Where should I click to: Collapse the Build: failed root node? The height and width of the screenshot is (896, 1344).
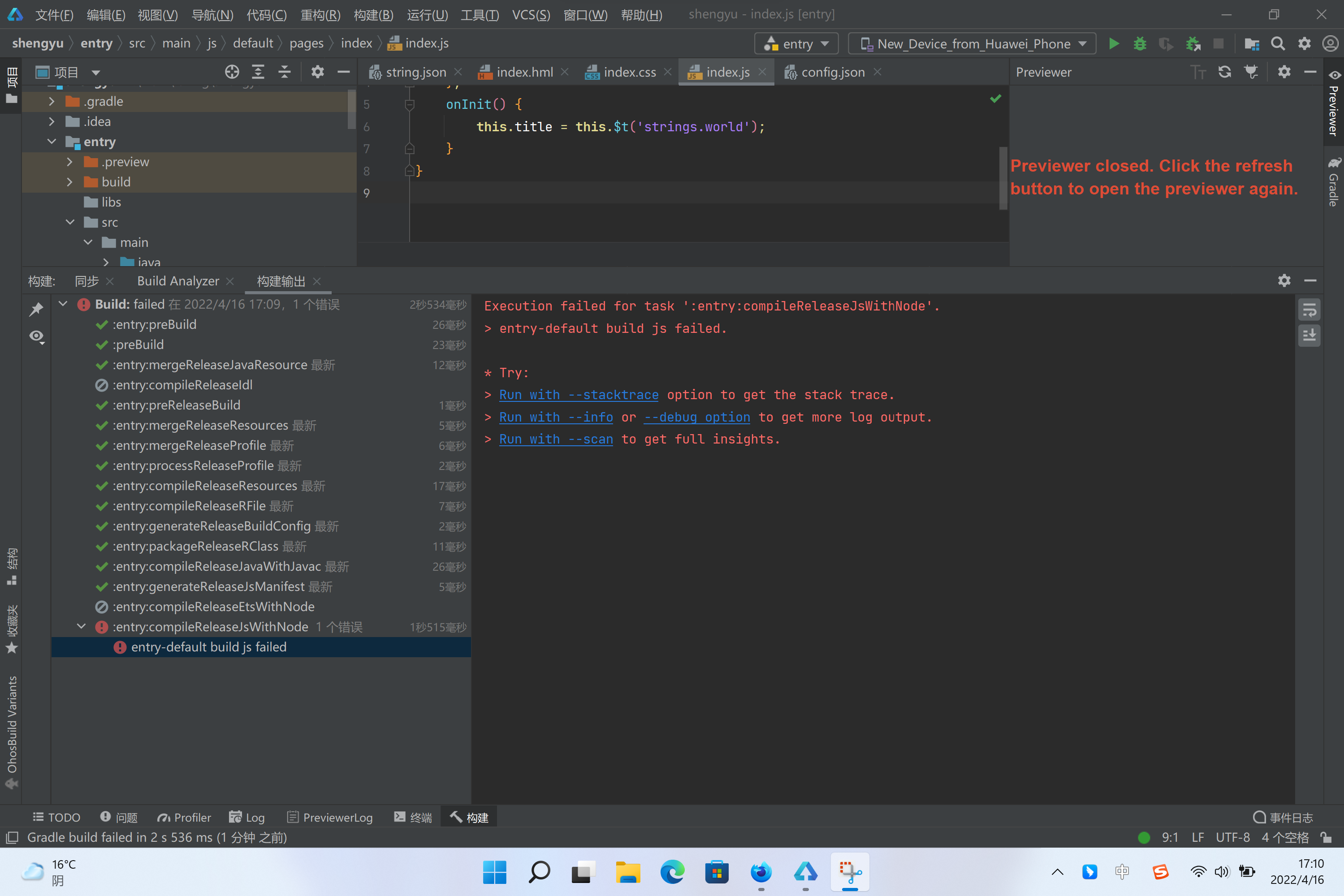click(x=63, y=304)
